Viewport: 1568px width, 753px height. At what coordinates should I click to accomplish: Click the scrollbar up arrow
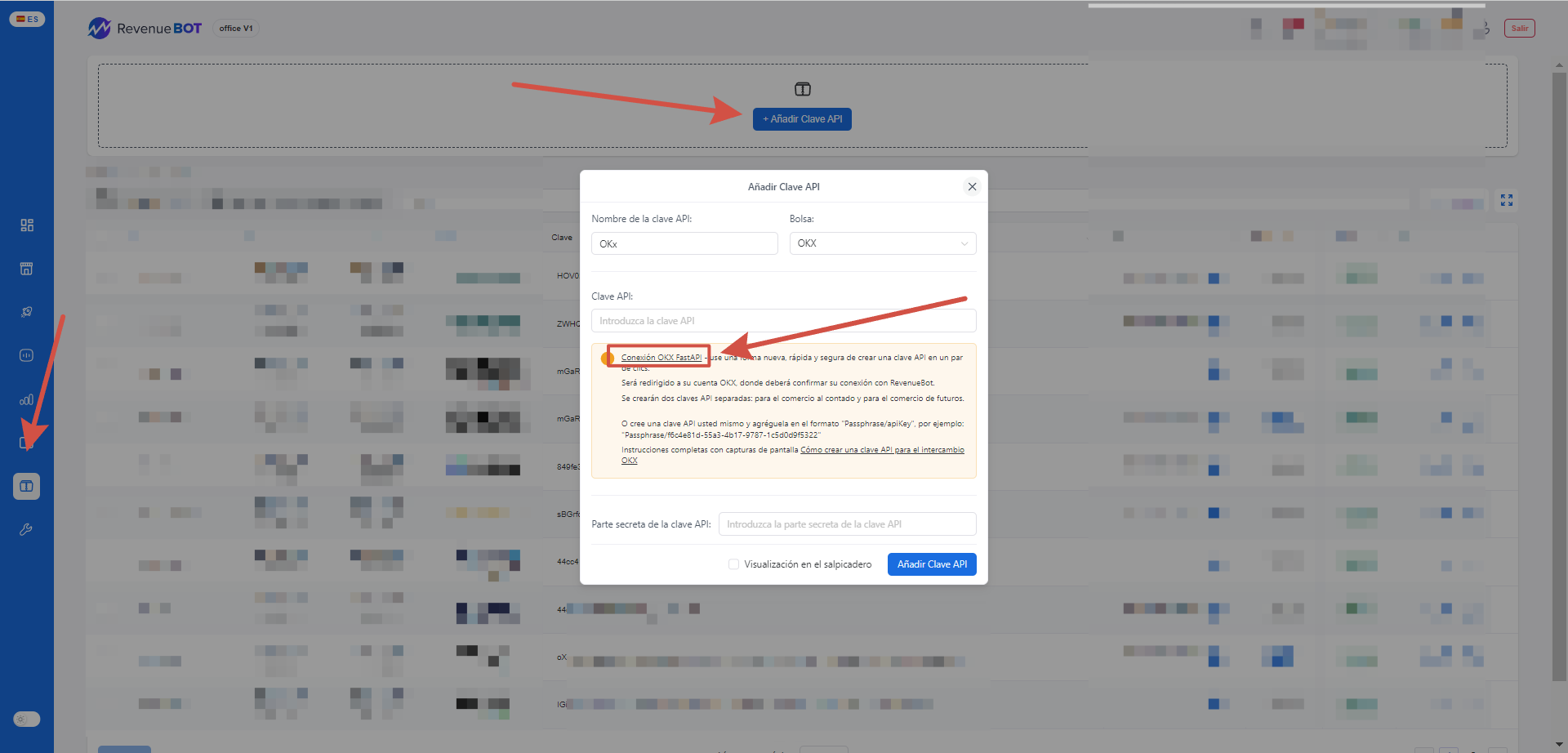coord(1559,65)
